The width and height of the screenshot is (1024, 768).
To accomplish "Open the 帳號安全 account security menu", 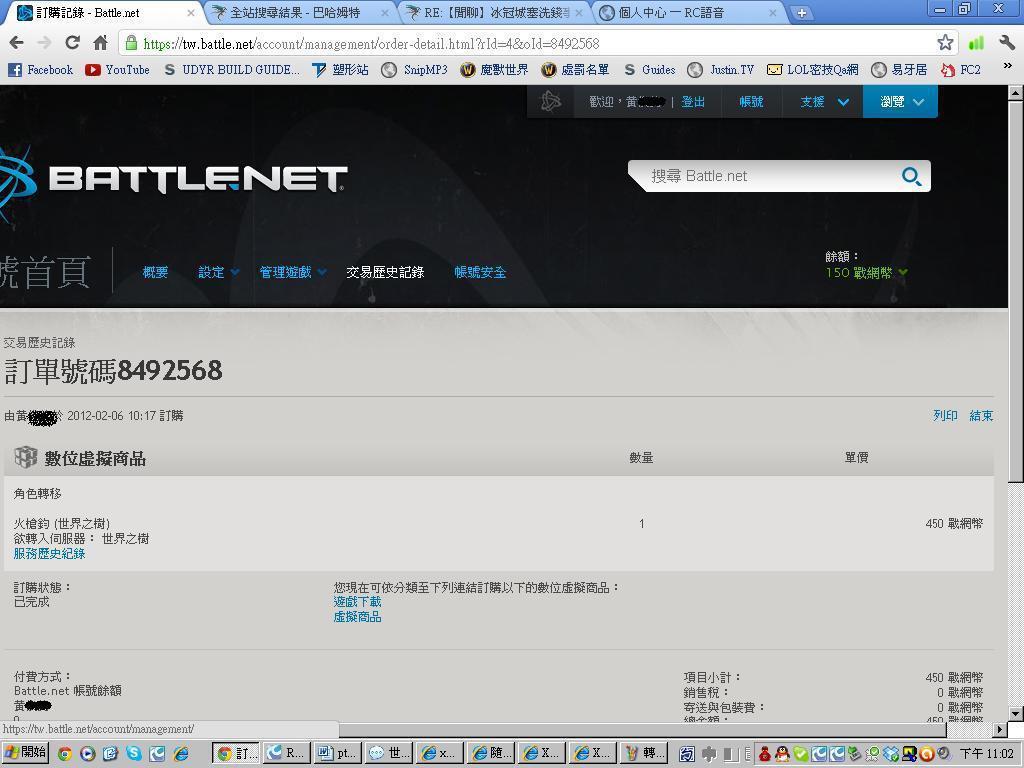I will 480,272.
